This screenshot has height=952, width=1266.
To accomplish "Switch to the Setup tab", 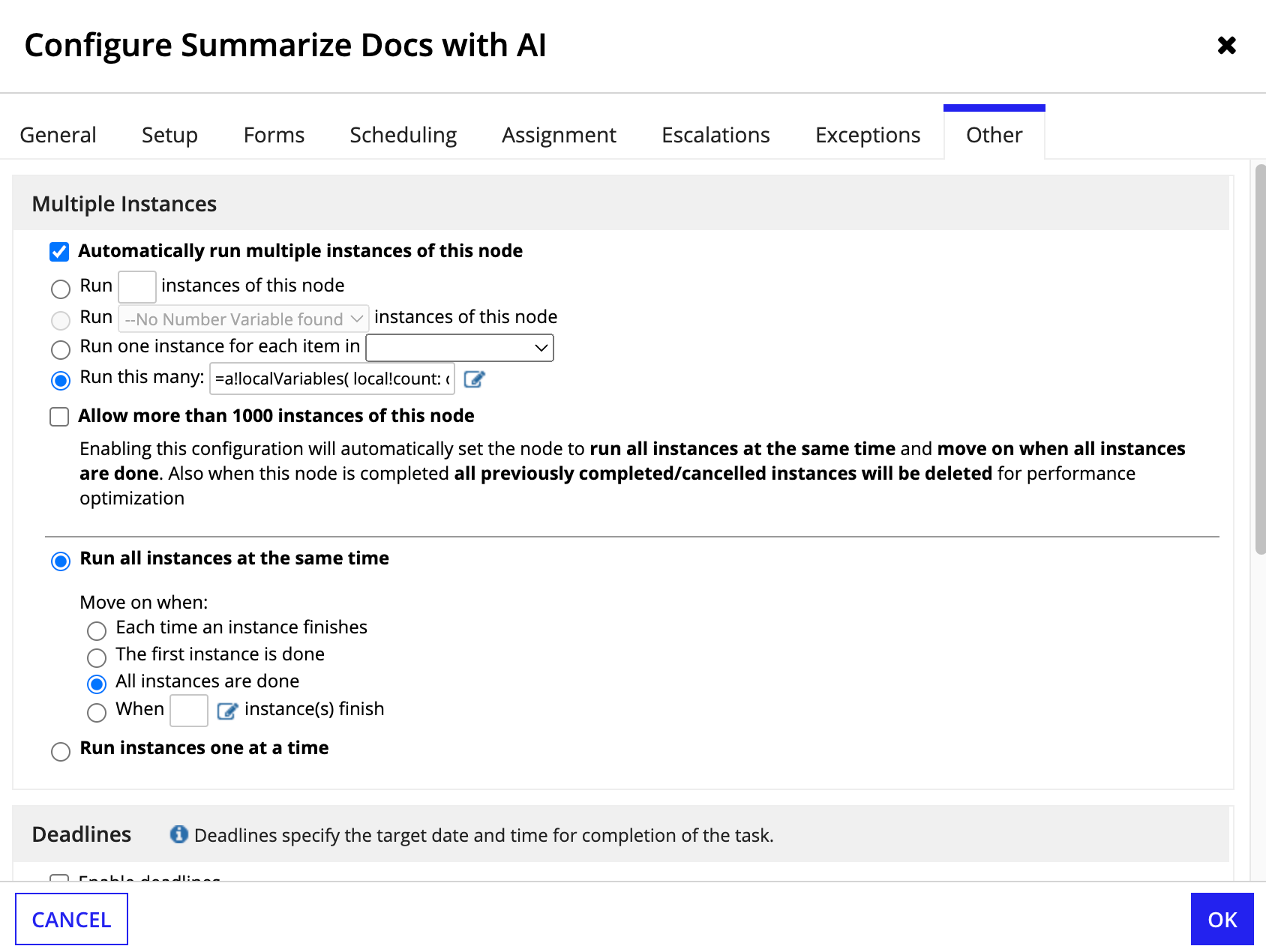I will [x=169, y=135].
